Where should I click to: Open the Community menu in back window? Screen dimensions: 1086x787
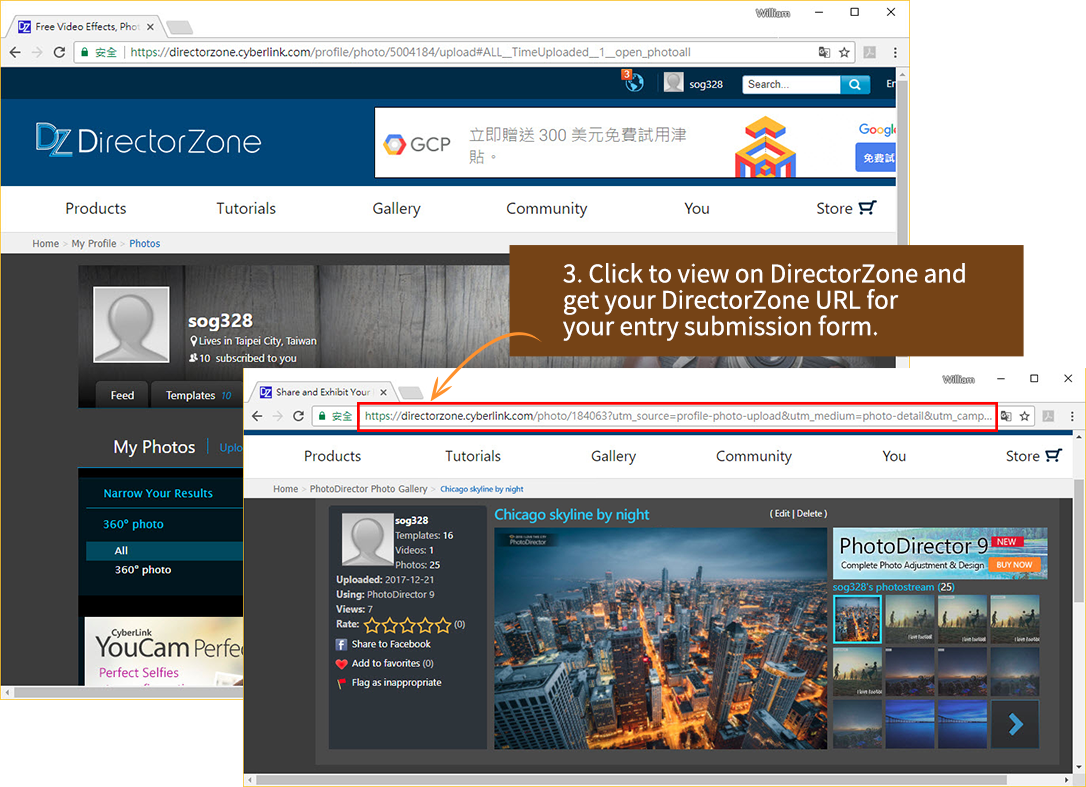[x=546, y=209]
